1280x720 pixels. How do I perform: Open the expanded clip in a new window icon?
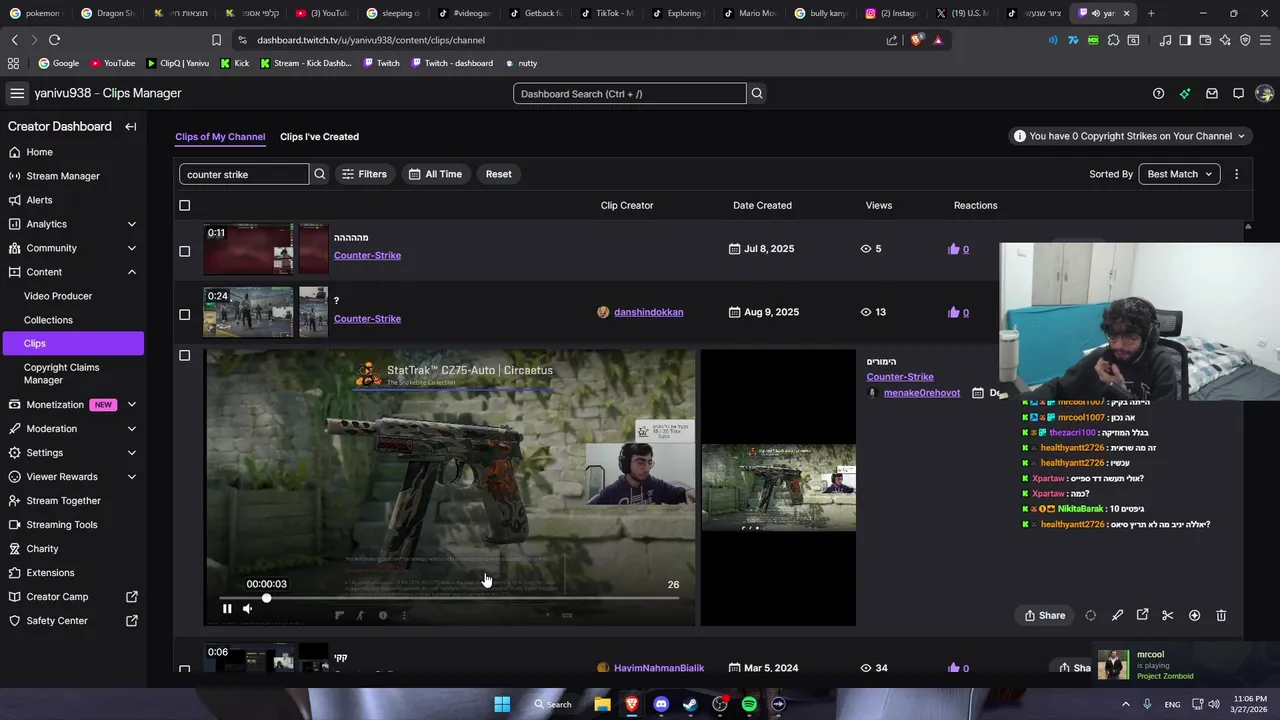tap(1142, 615)
